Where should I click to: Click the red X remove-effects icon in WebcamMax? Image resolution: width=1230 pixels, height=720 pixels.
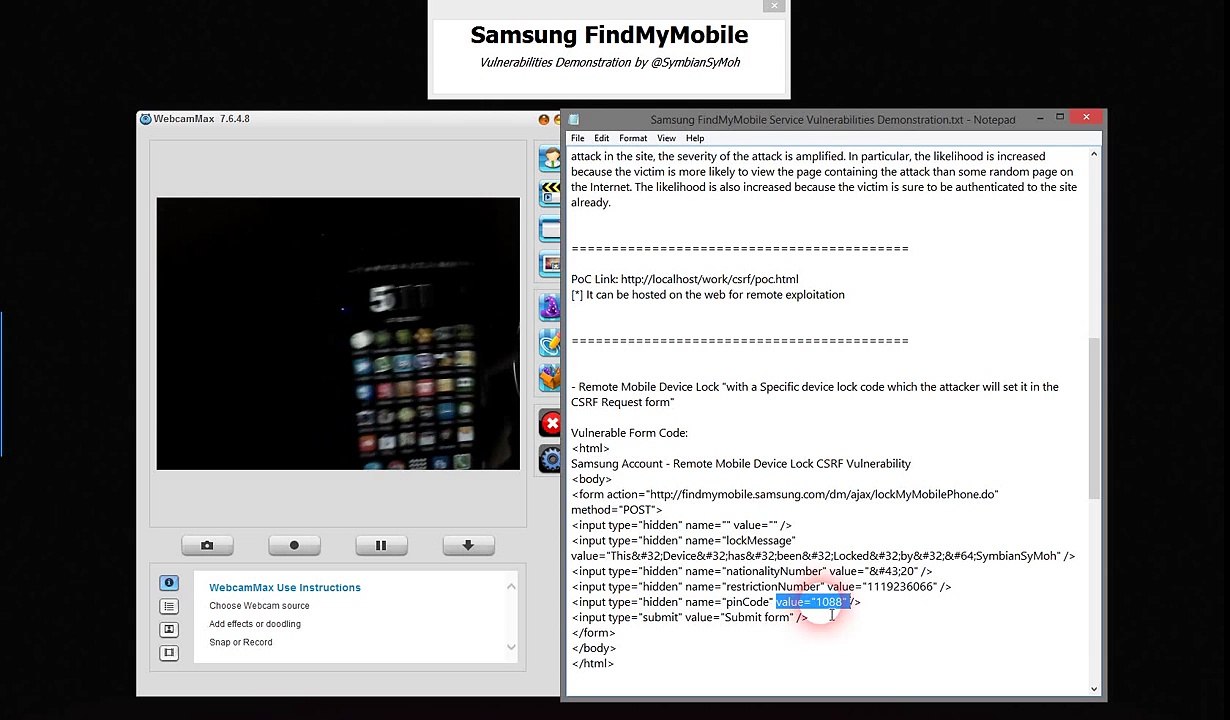coord(550,423)
